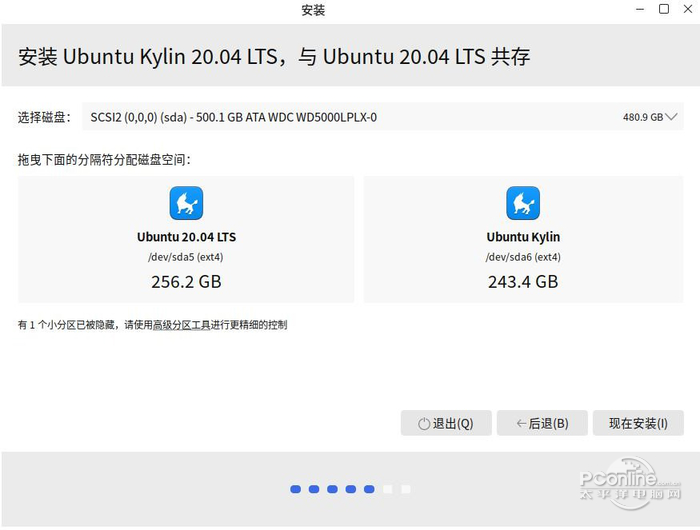Click the Ubuntu 20.04 LTS partition icon
700x530 pixels.
point(186,204)
